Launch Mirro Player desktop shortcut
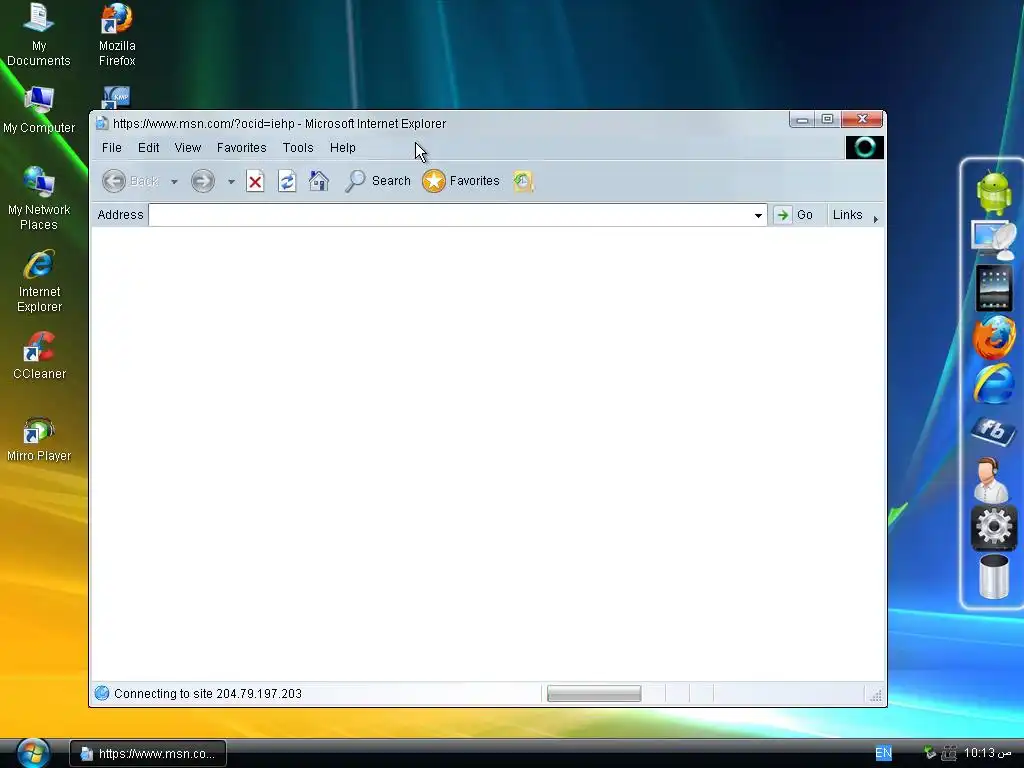This screenshot has height=768, width=1024. click(x=39, y=439)
